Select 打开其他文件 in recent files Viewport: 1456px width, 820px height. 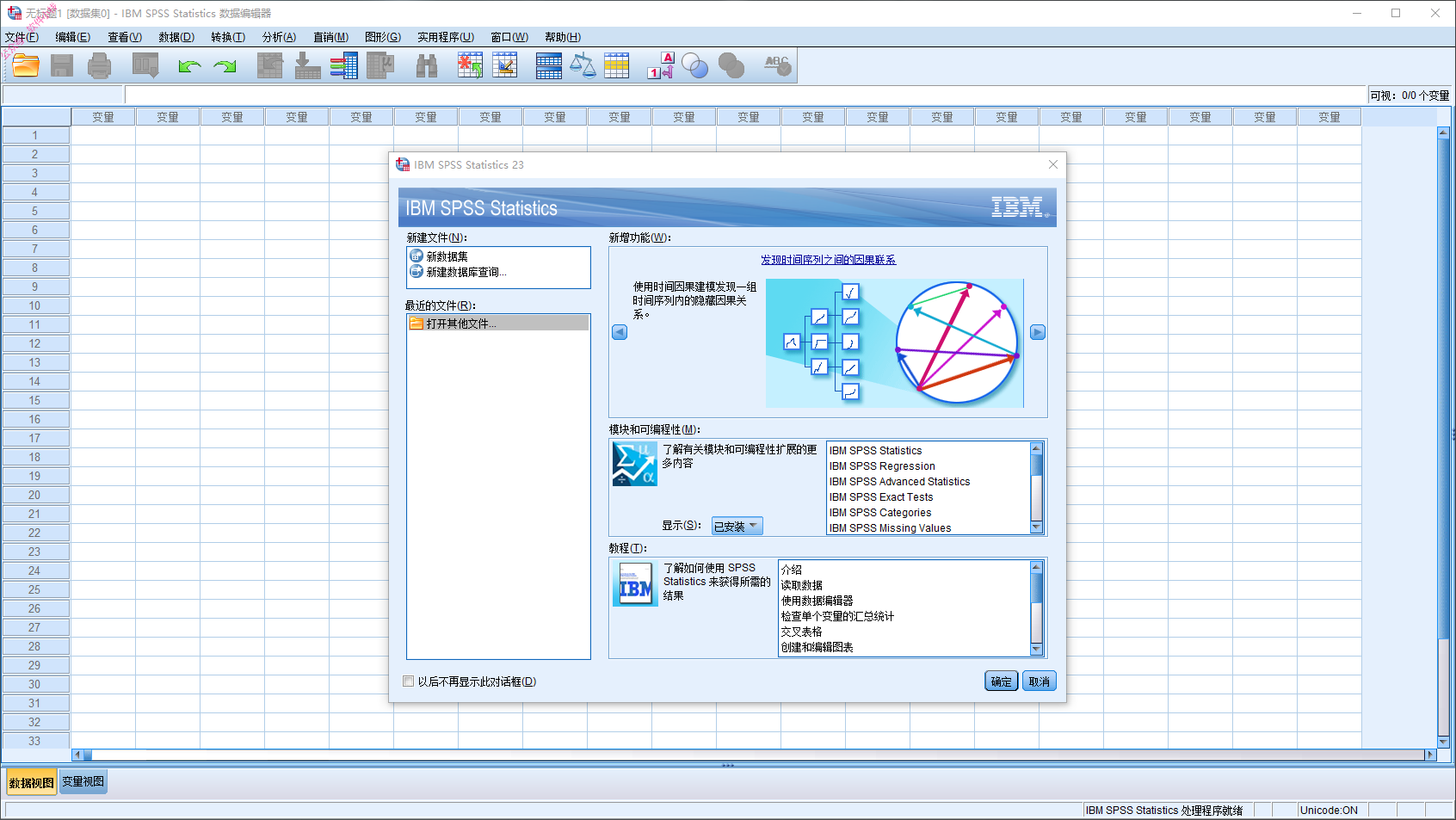click(x=498, y=324)
